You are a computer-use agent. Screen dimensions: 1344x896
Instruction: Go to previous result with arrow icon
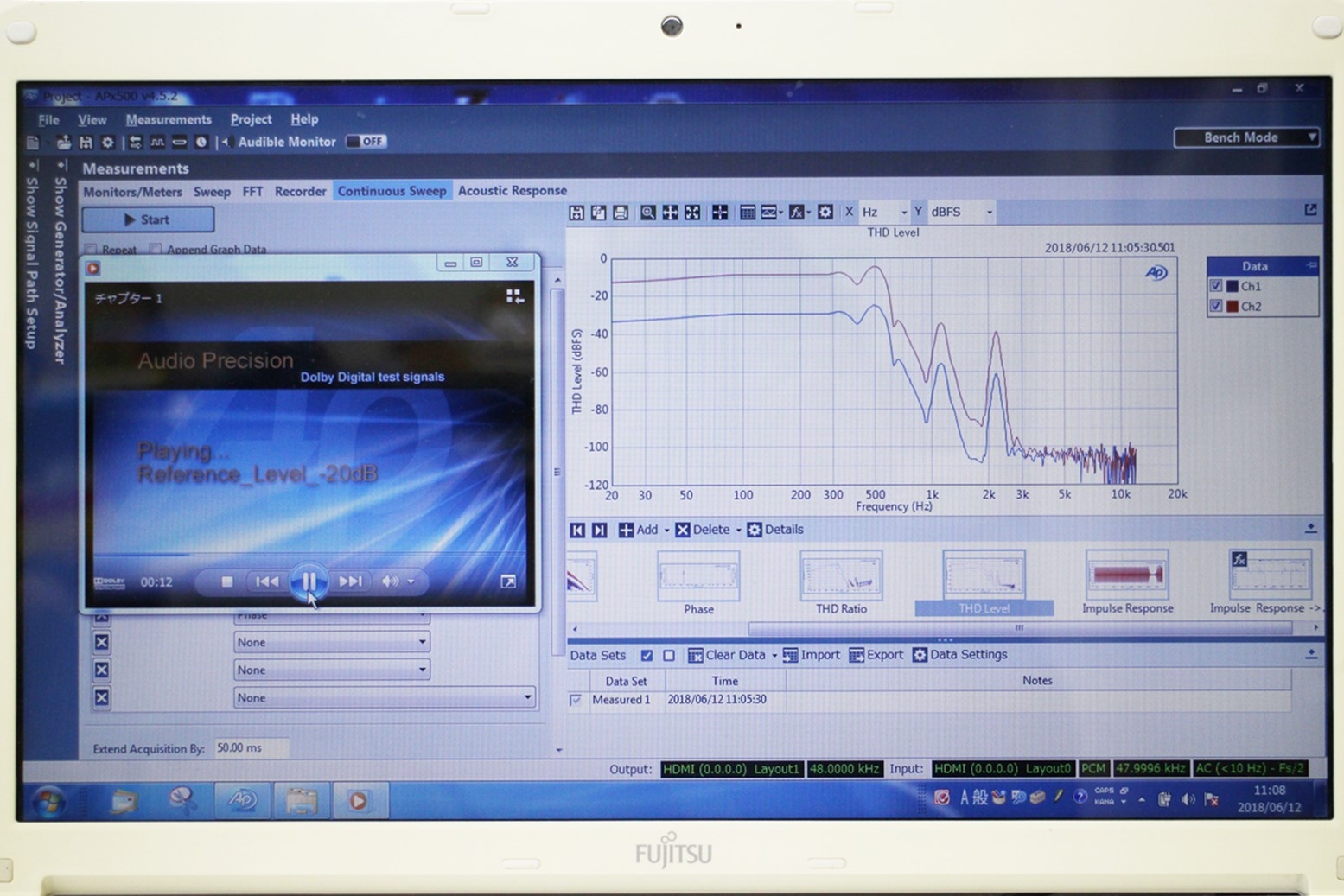point(577,531)
